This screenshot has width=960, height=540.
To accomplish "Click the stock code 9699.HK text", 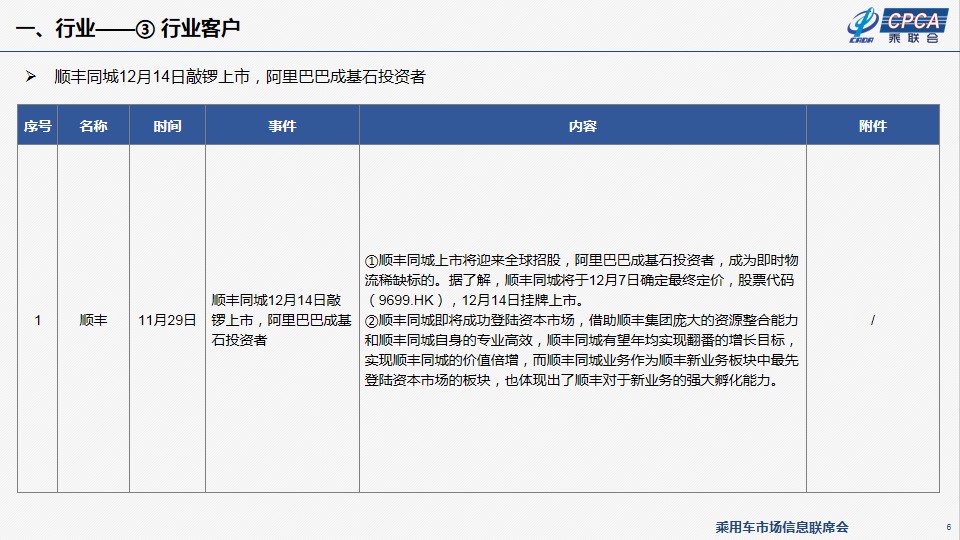I will [x=406, y=300].
